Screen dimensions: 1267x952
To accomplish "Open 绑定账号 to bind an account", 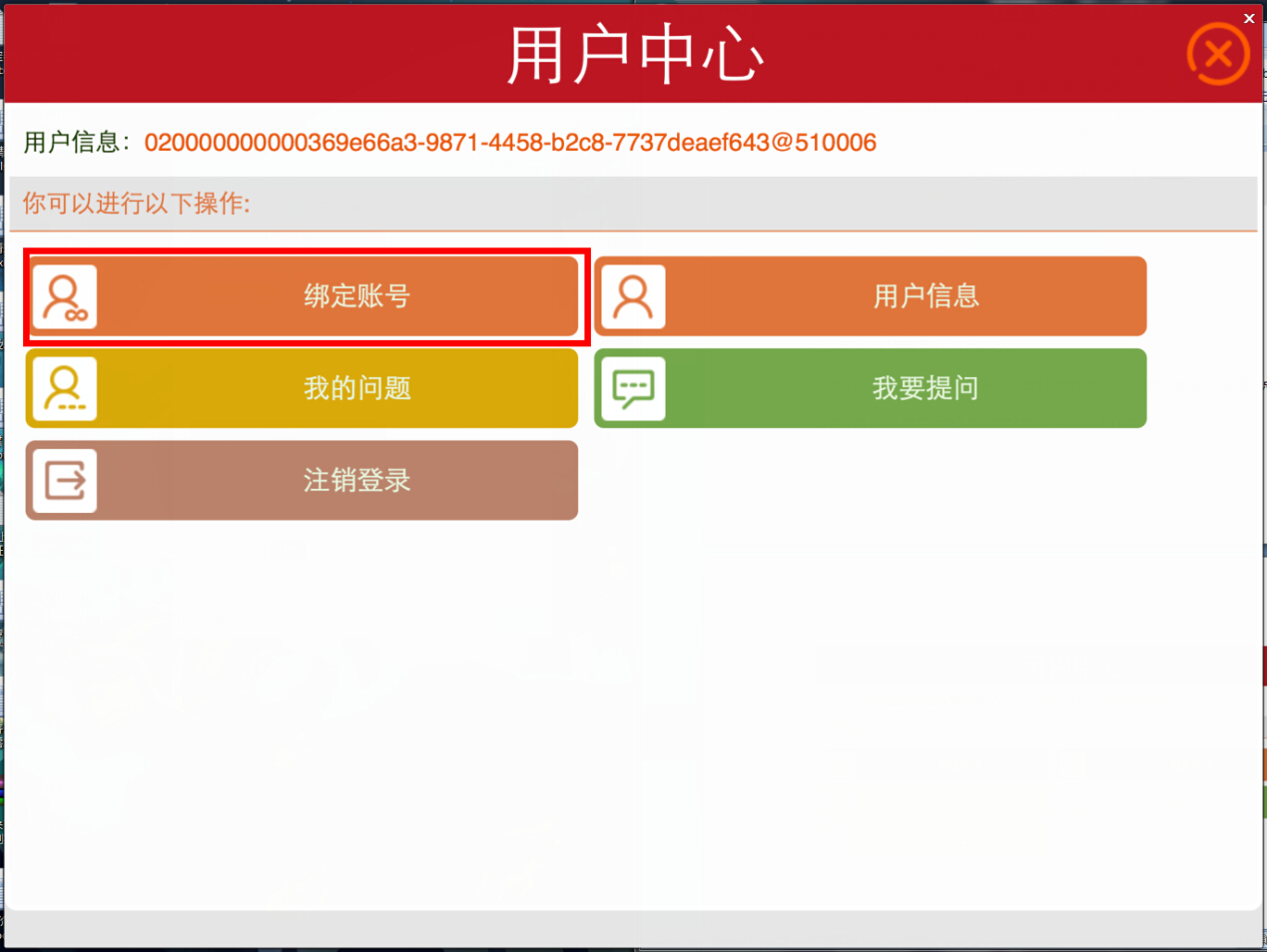I will 354,295.
